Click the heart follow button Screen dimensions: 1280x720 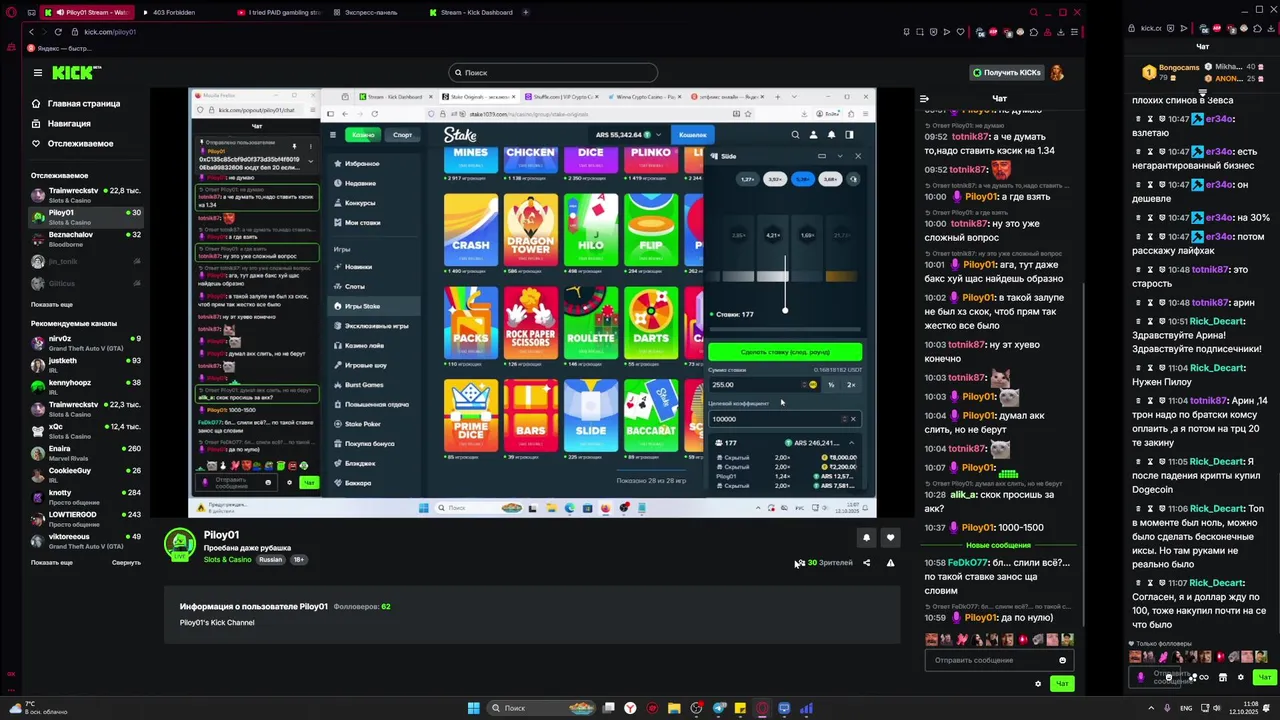click(890, 538)
